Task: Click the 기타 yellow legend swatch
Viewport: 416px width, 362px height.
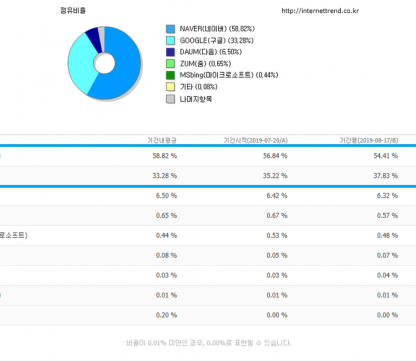Action: click(170, 87)
